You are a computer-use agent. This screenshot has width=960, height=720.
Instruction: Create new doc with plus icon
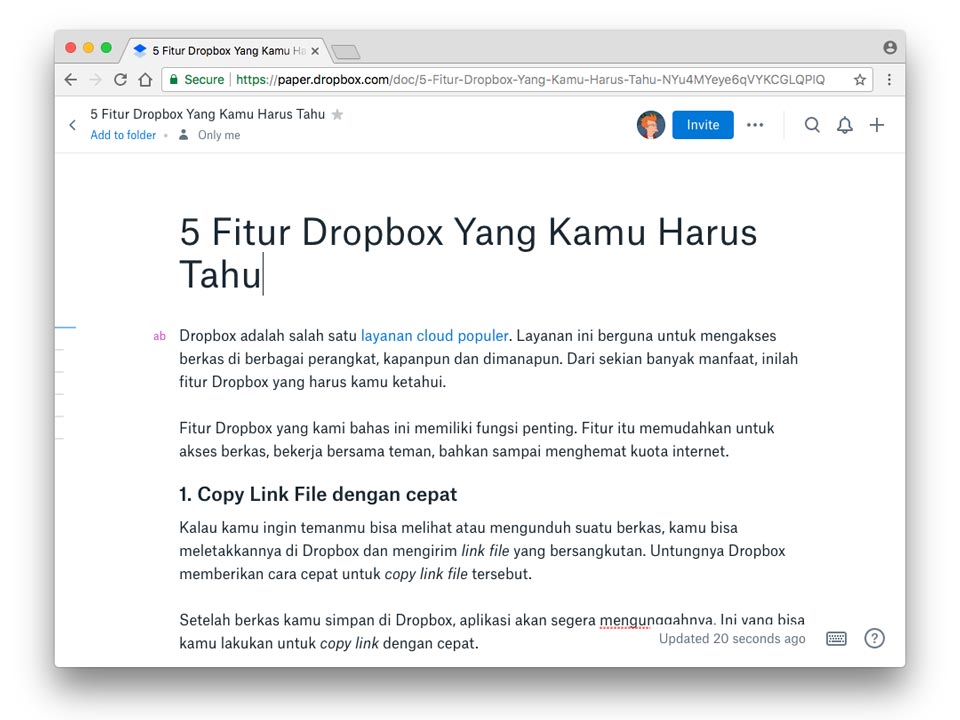tap(877, 125)
